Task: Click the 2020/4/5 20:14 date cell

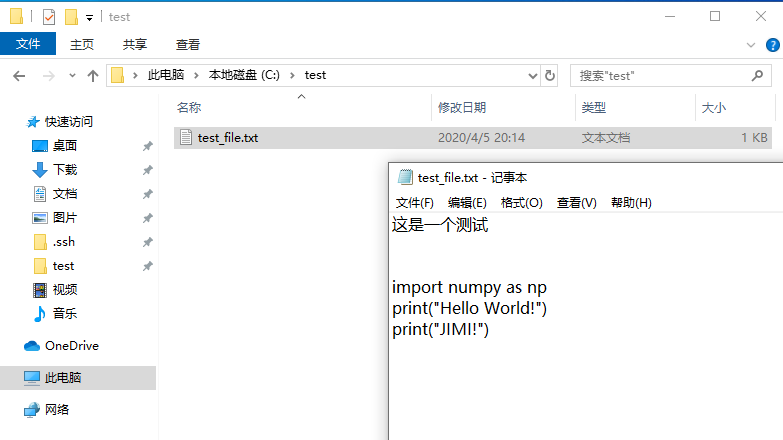Action: [481, 138]
